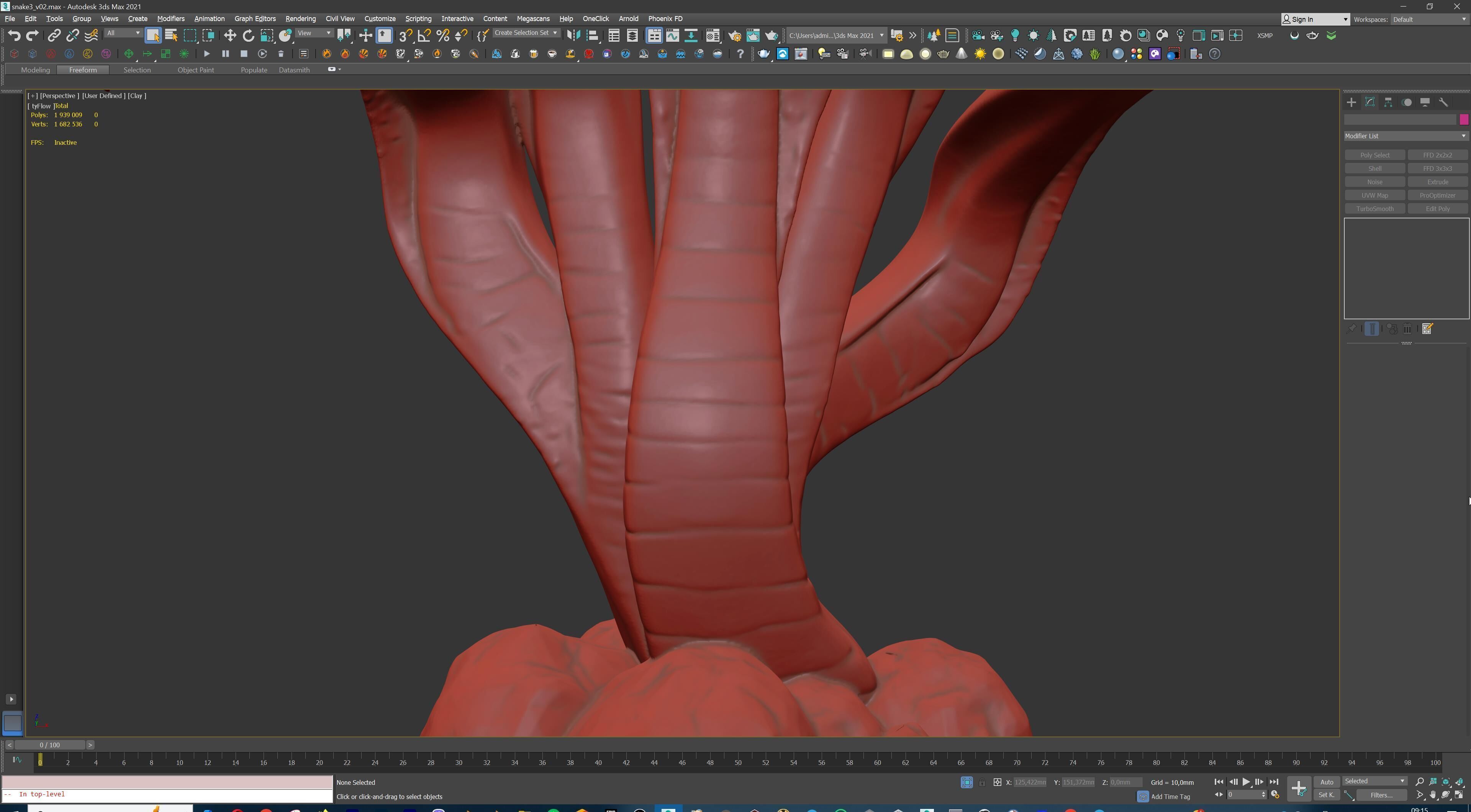
Task: Open the Sign In dropdown
Action: point(1315,20)
